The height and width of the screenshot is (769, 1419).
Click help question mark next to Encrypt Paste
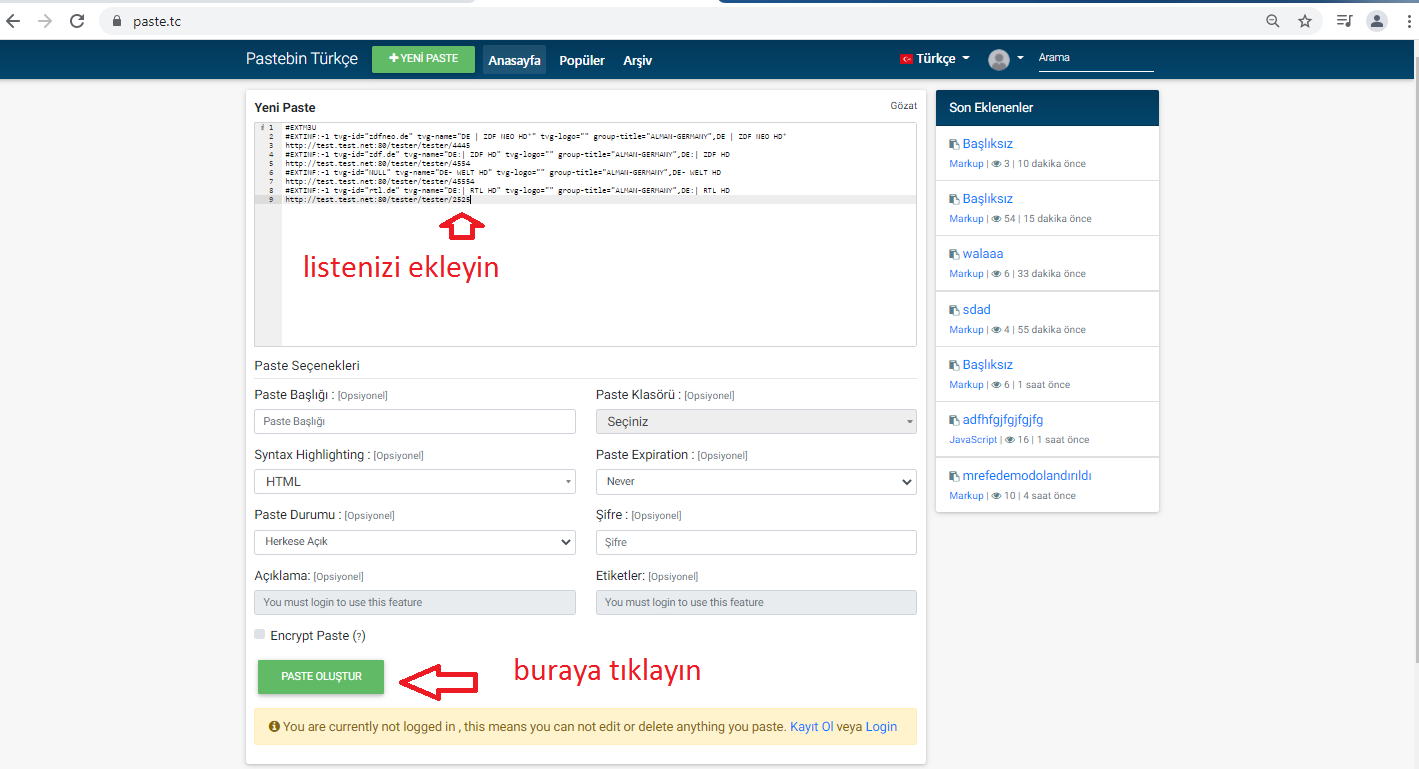pos(359,636)
